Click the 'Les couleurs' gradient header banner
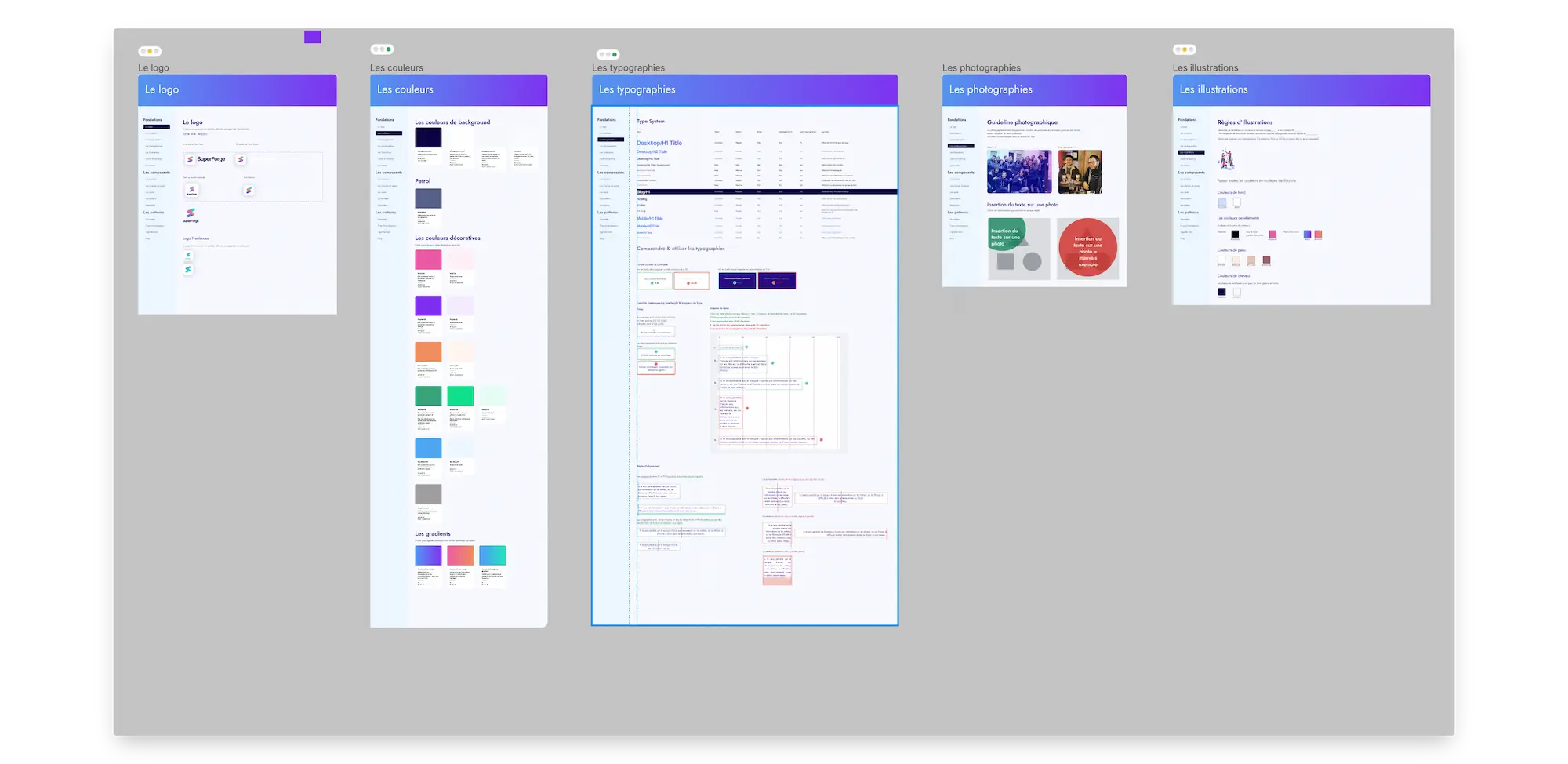Viewport: 1568px width, 764px height. coord(459,90)
